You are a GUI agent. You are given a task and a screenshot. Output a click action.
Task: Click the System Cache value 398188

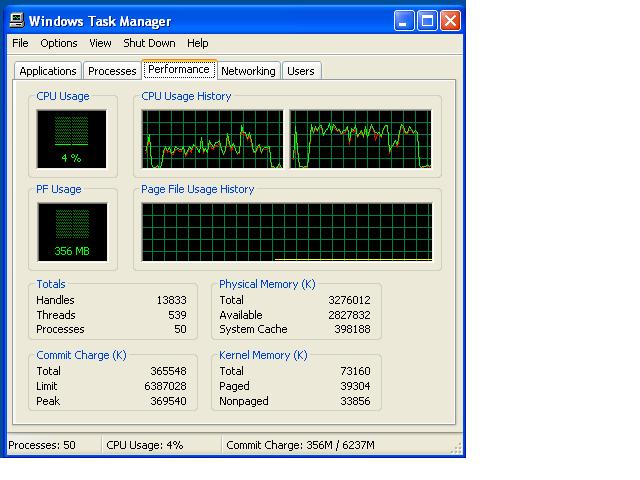(x=352, y=329)
